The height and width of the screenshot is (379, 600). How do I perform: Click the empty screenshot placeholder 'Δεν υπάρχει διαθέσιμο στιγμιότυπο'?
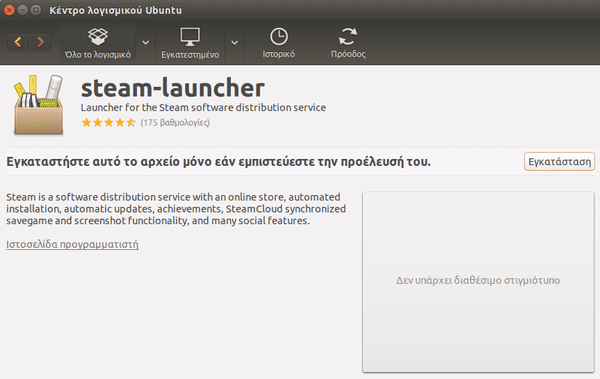click(x=478, y=281)
